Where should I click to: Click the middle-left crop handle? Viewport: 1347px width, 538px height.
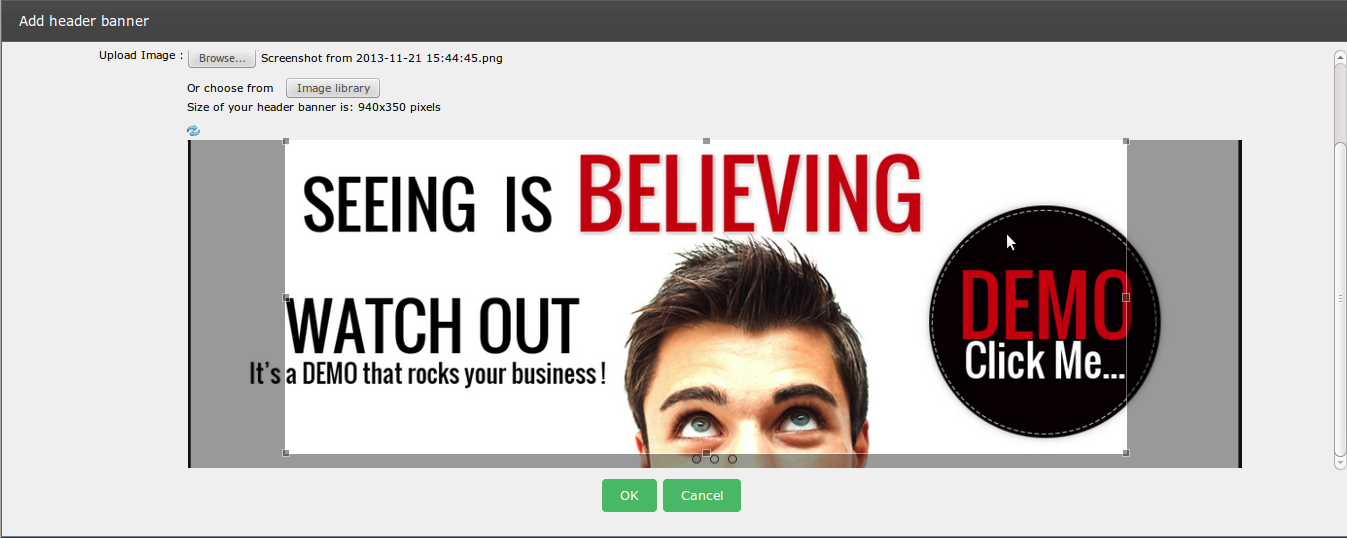tap(286, 297)
